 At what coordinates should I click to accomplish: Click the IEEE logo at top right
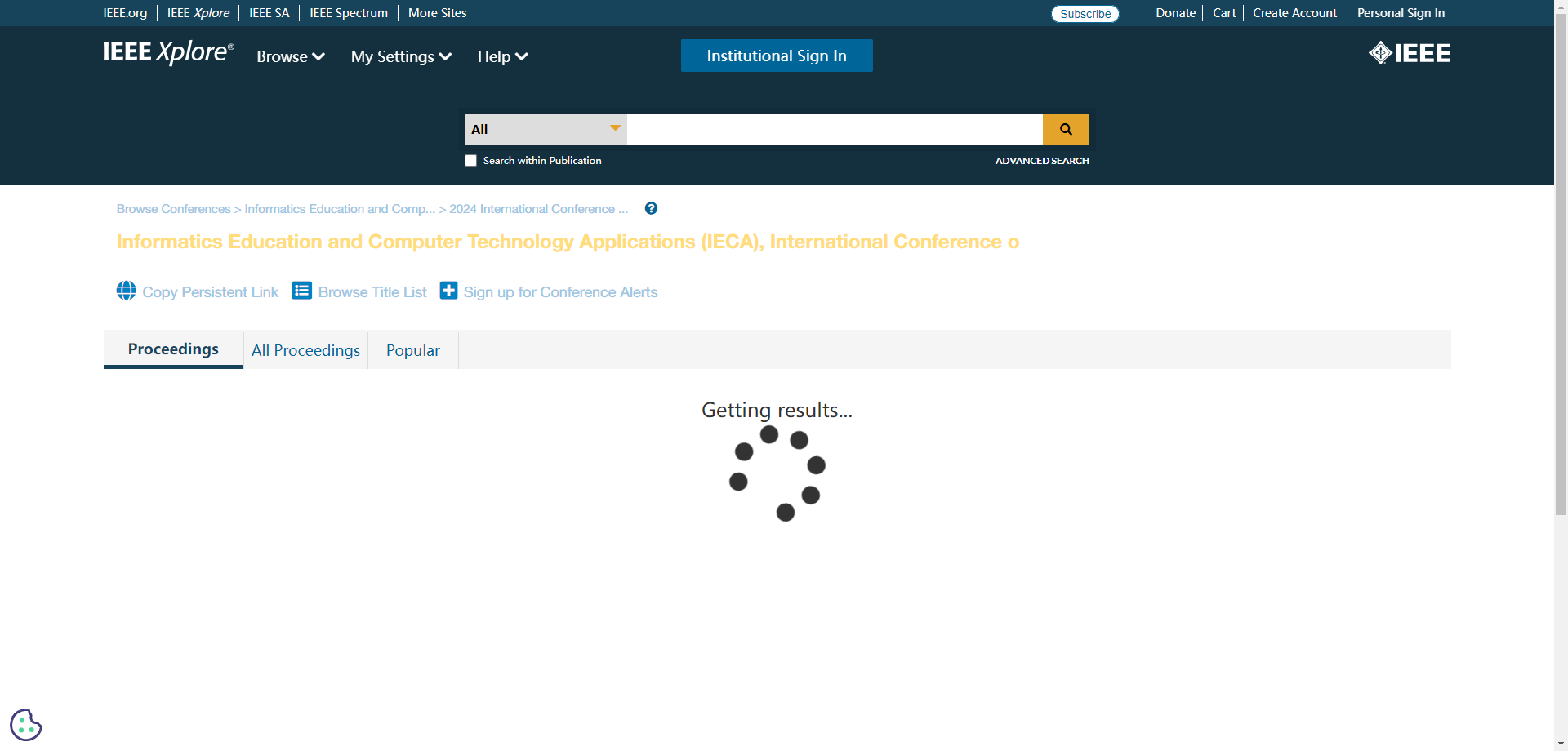[1410, 53]
